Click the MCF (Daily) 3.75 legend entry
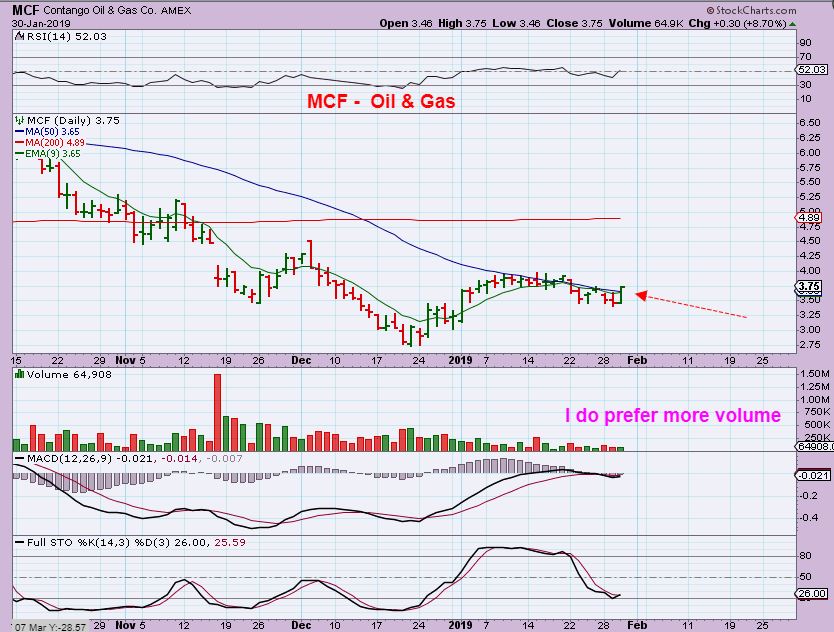The width and height of the screenshot is (834, 632). pos(73,121)
